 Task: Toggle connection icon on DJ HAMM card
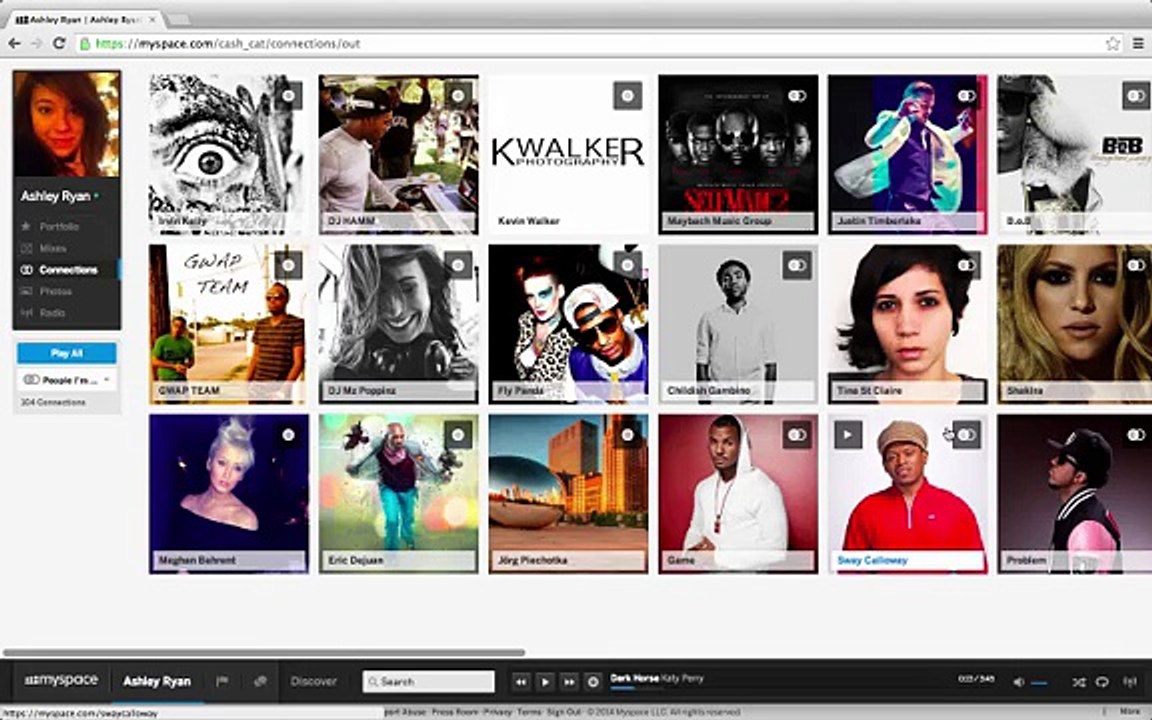[458, 96]
